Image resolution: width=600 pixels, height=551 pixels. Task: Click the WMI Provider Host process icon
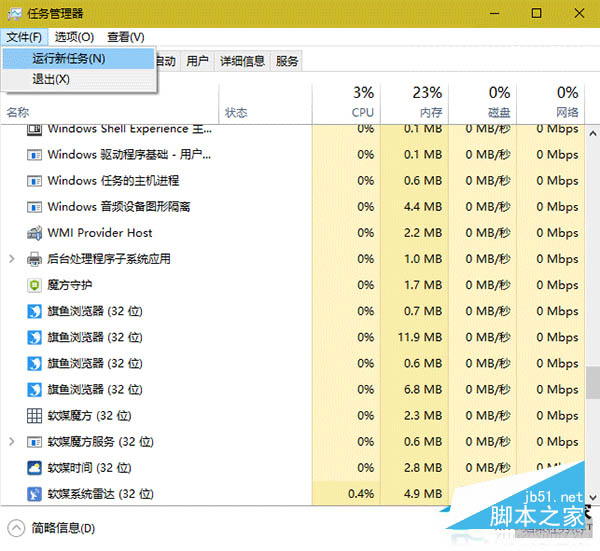point(32,233)
